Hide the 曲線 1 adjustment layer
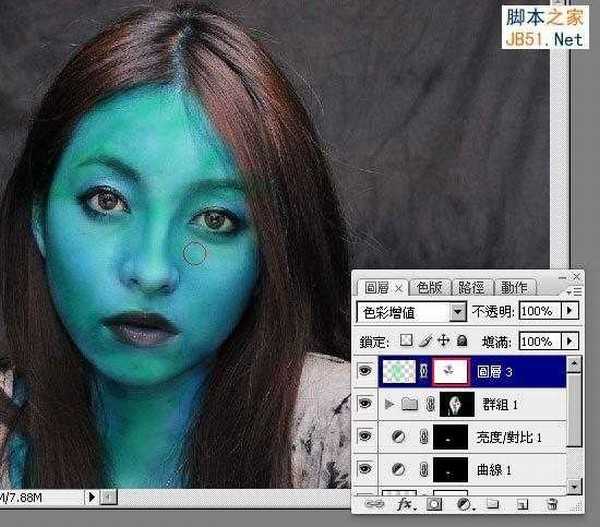600x527 pixels. point(366,469)
